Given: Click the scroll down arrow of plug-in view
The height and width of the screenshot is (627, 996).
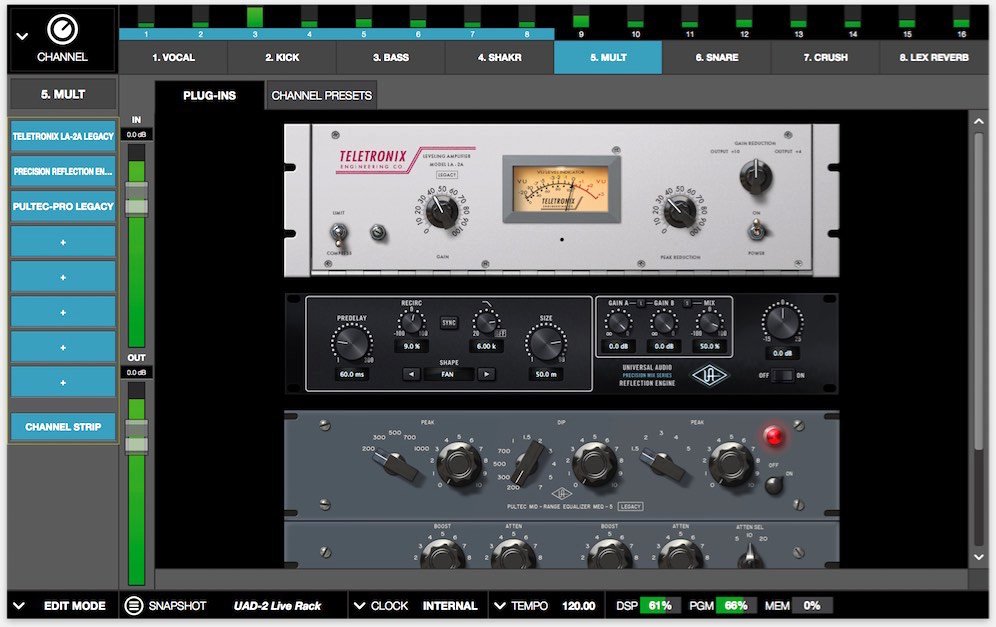Looking at the screenshot, I should [978, 557].
